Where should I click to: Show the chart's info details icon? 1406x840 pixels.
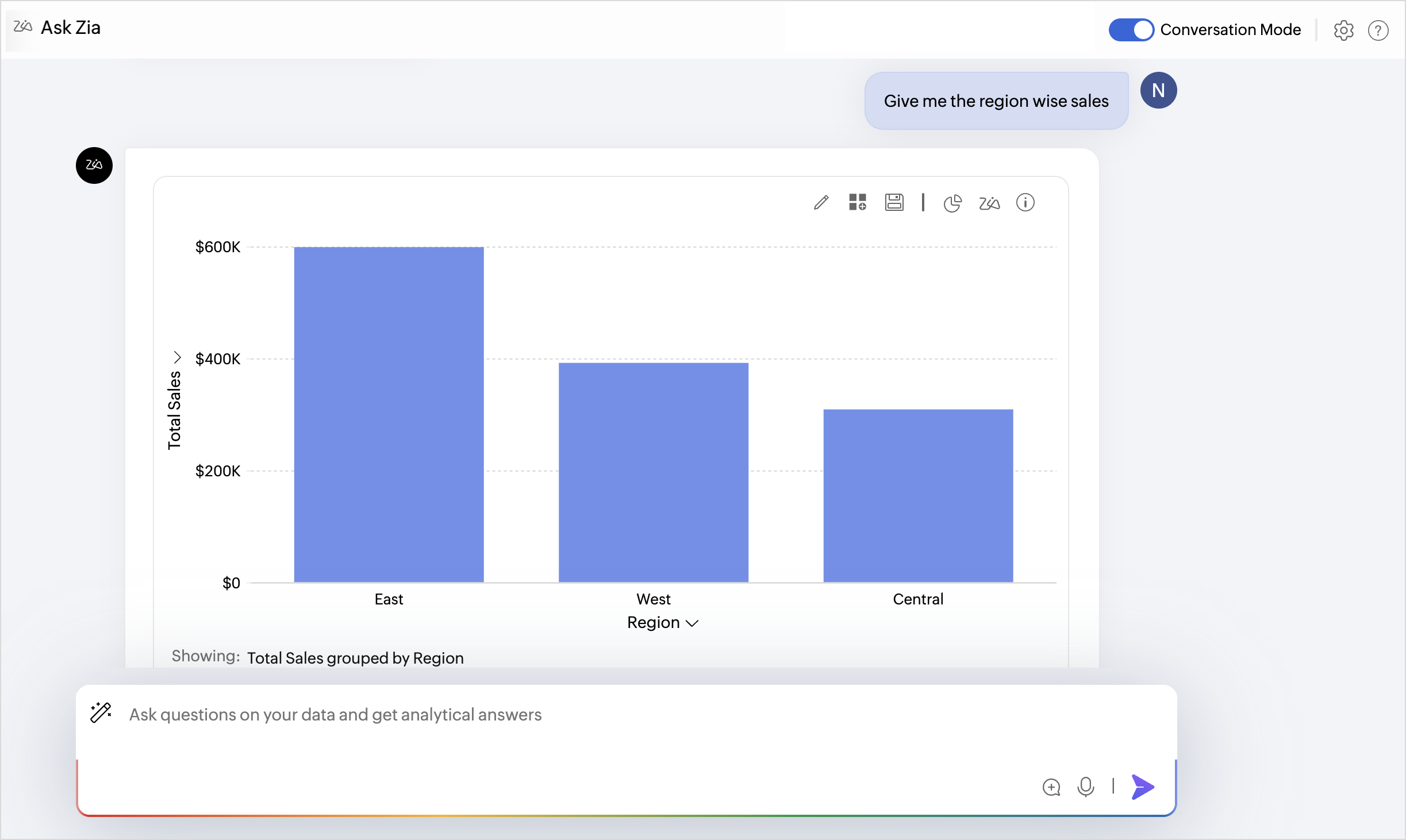click(x=1025, y=203)
